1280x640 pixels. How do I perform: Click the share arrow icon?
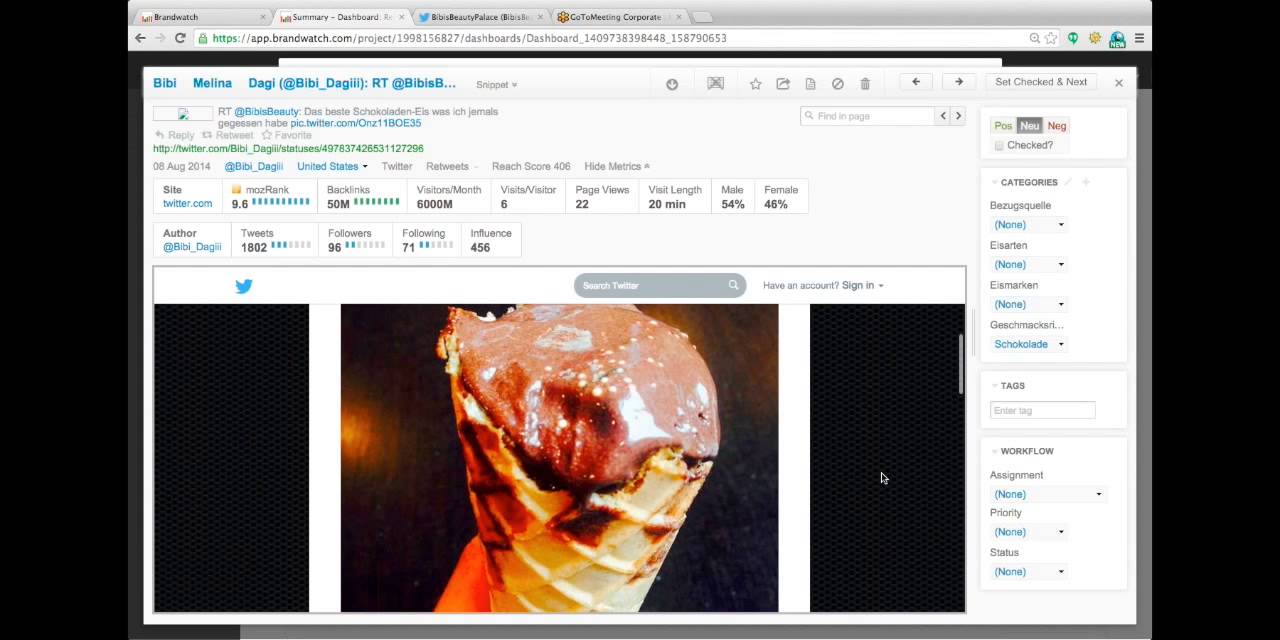[783, 84]
